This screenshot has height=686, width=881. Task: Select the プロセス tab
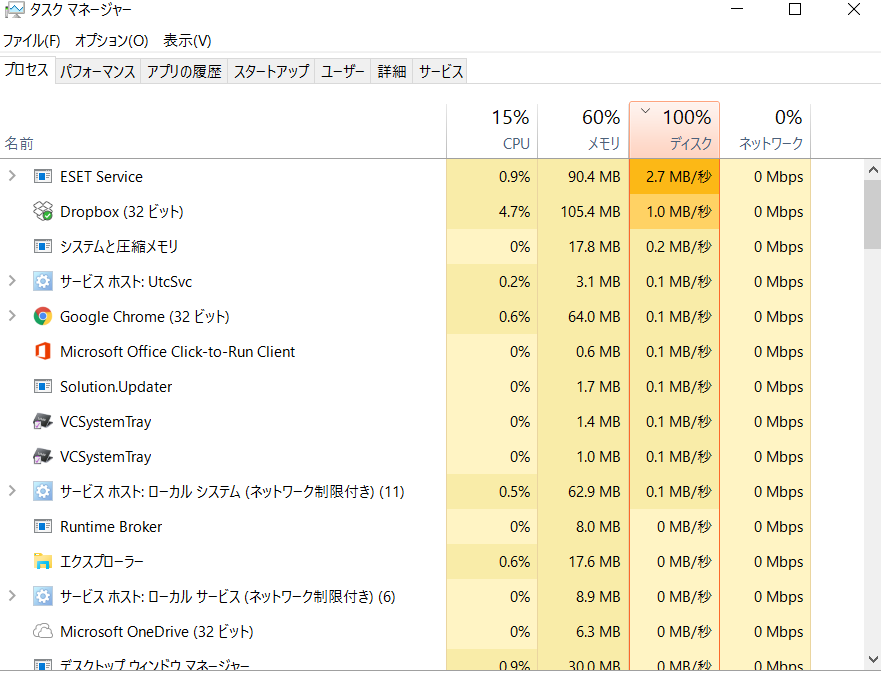(27, 70)
